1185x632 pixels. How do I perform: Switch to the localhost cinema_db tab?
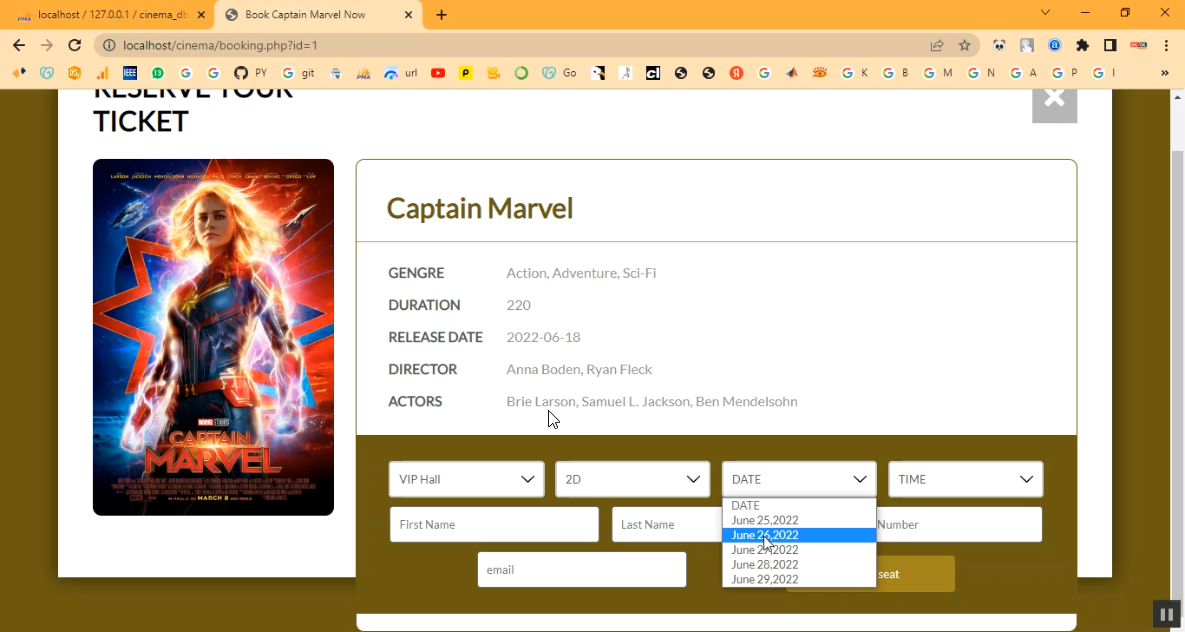108,15
